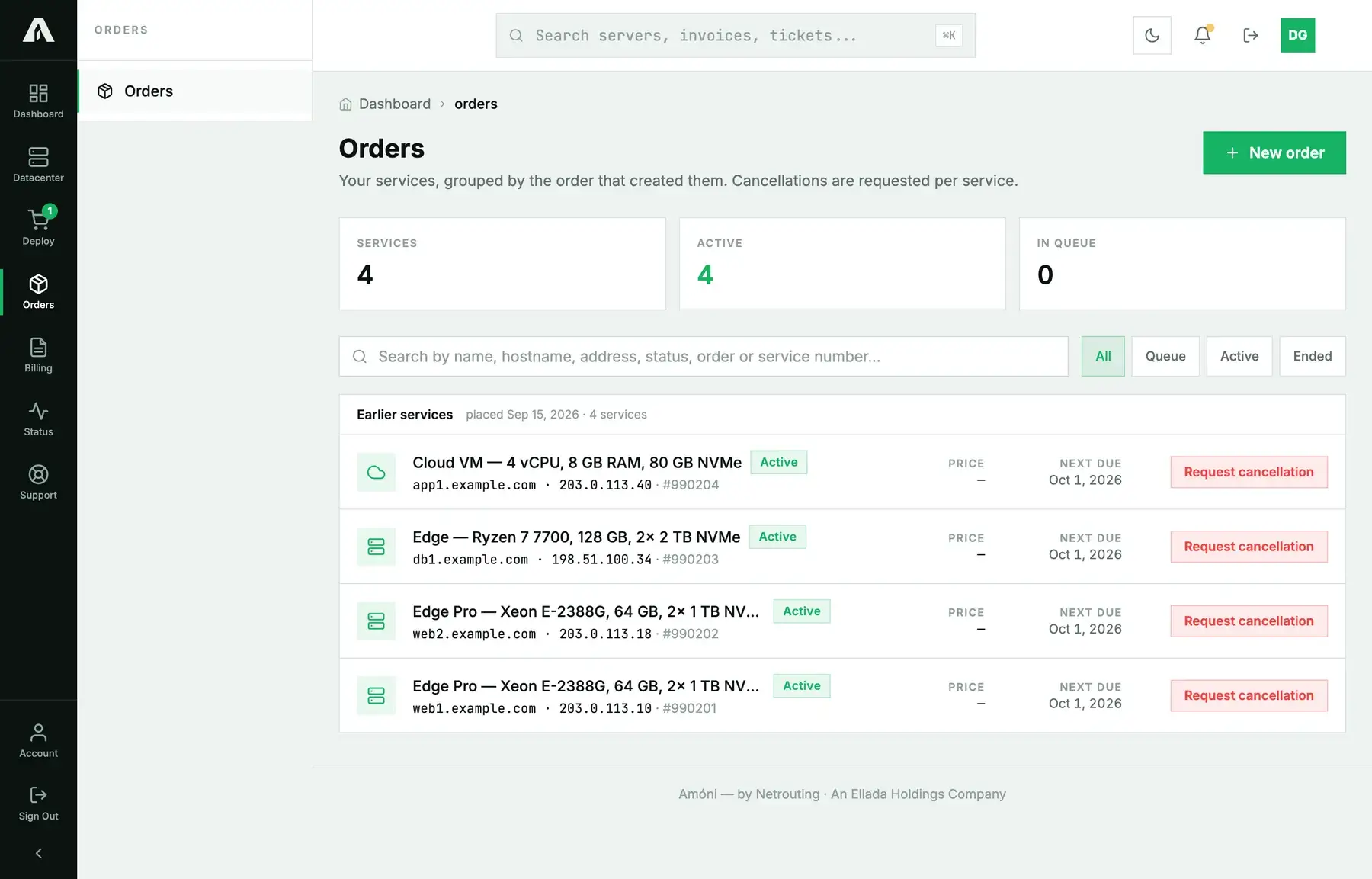Image resolution: width=1372 pixels, height=879 pixels.
Task: Click service number #990204
Action: point(691,485)
